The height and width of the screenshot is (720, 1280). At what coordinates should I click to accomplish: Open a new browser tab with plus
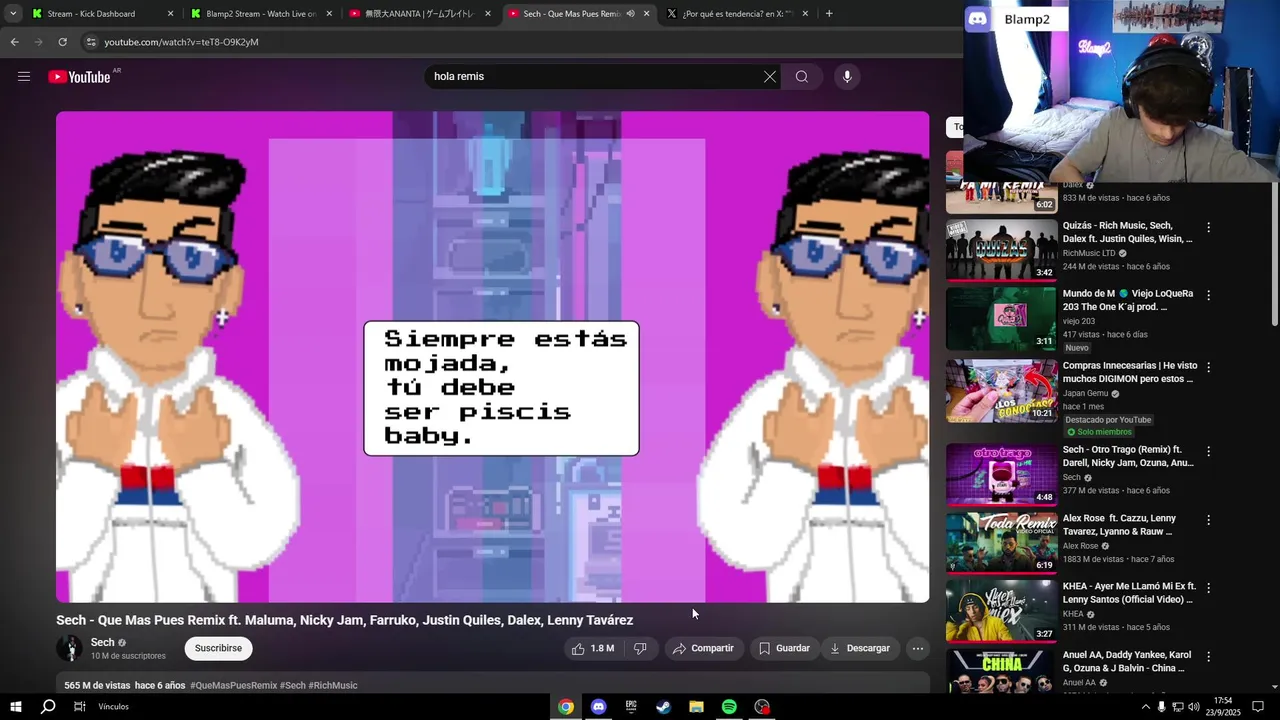829,14
